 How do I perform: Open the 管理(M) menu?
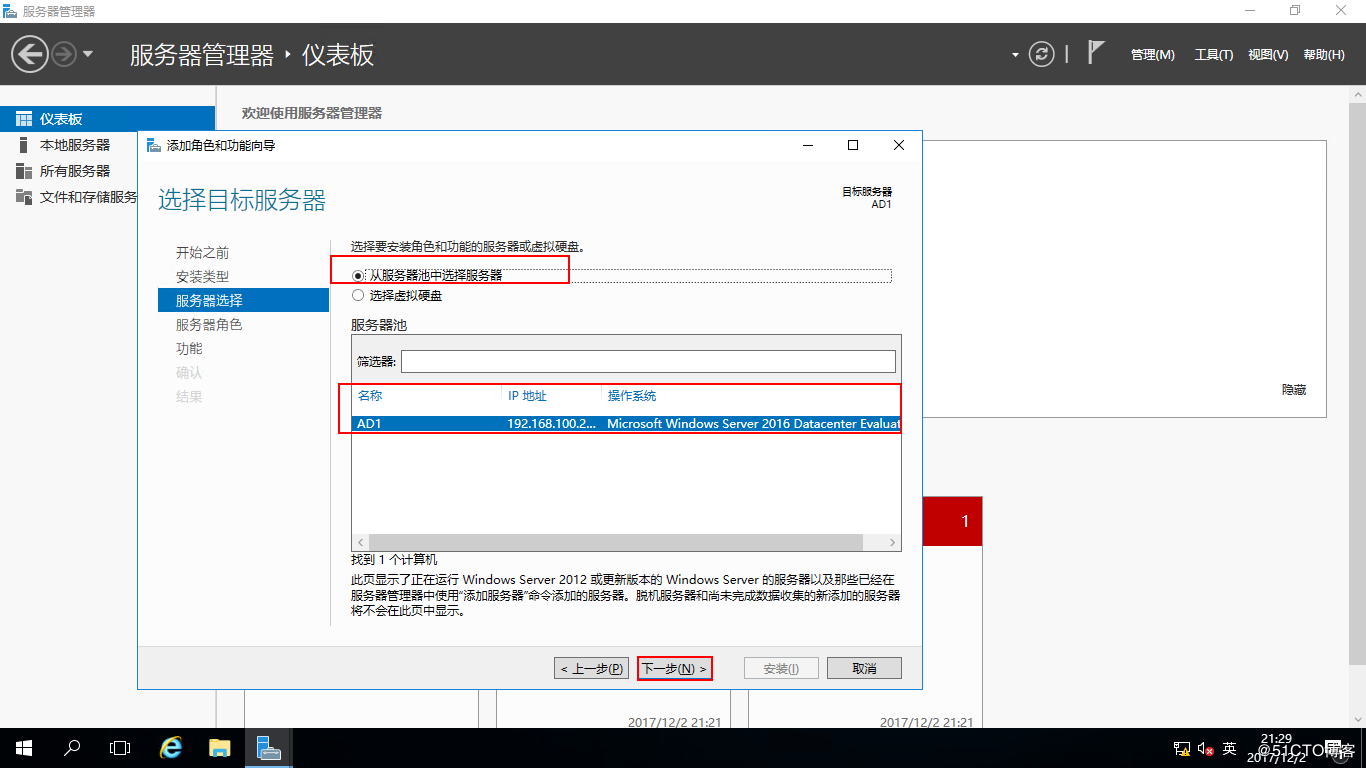click(x=1153, y=55)
